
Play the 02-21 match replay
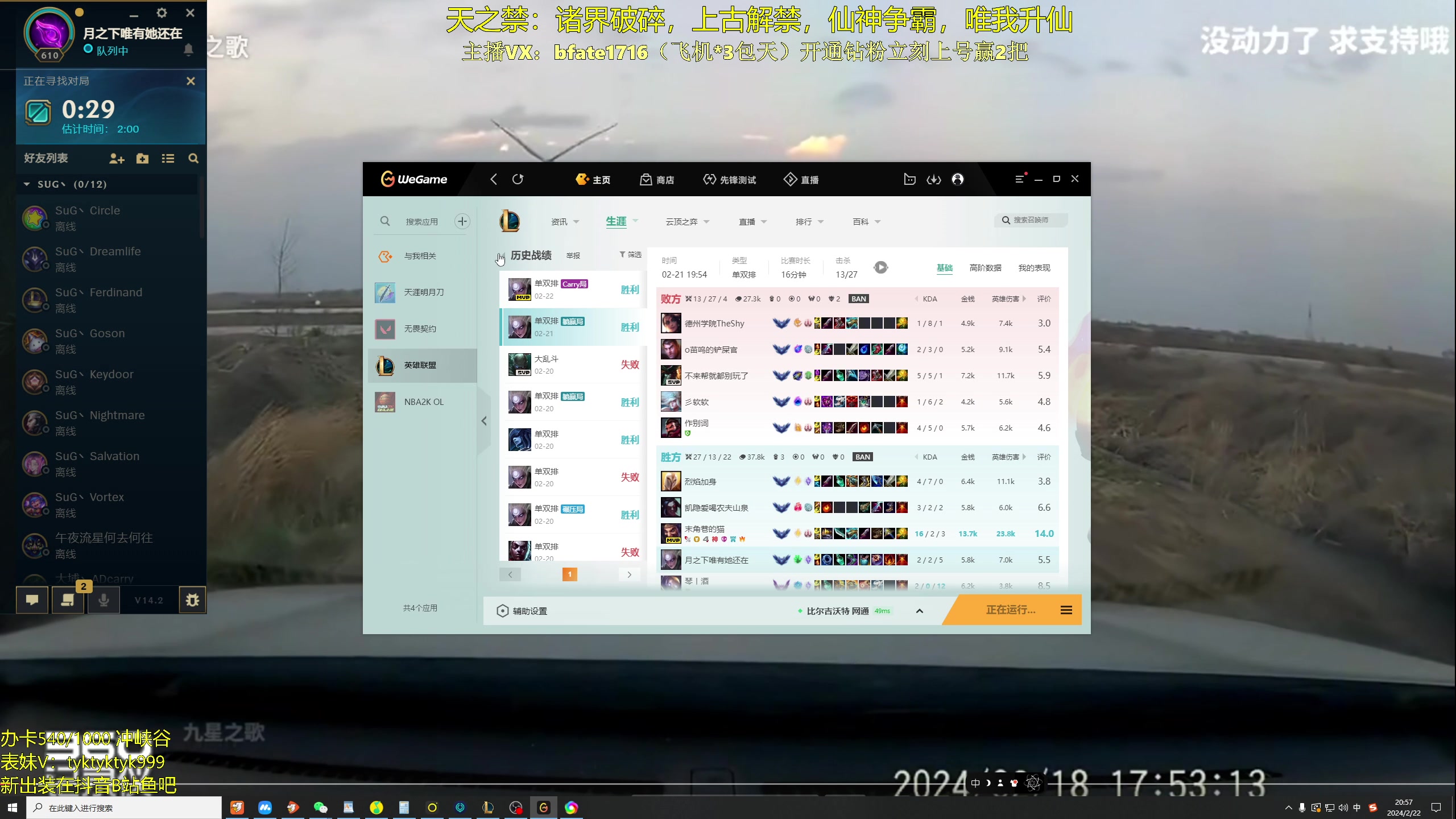[880, 267]
